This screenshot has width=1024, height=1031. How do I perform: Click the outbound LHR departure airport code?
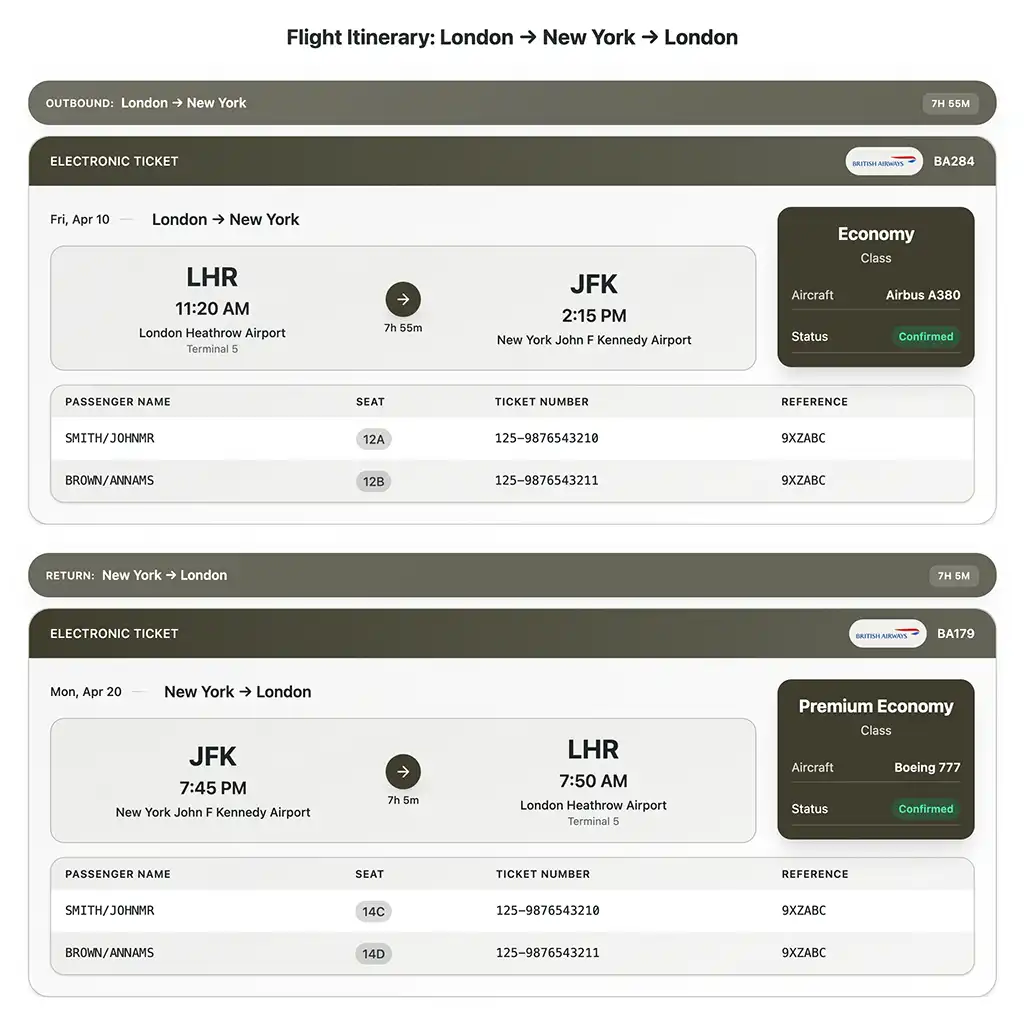point(212,277)
